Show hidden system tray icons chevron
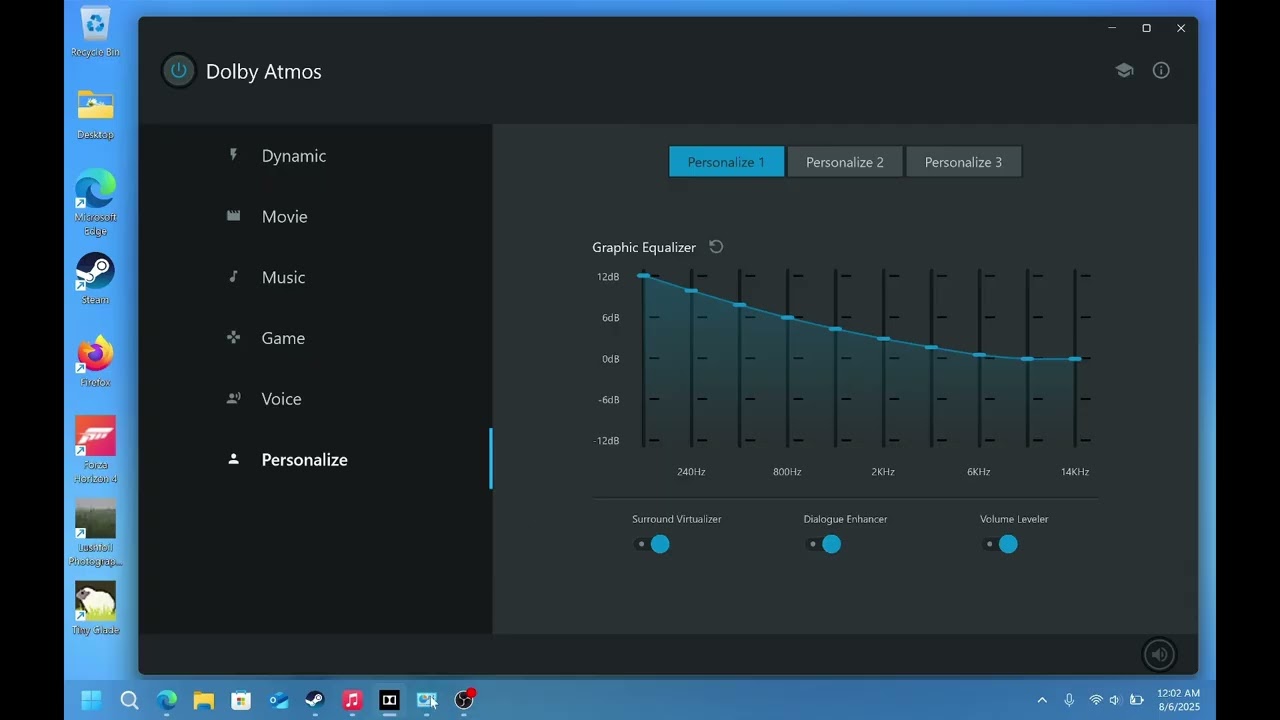 click(1042, 700)
